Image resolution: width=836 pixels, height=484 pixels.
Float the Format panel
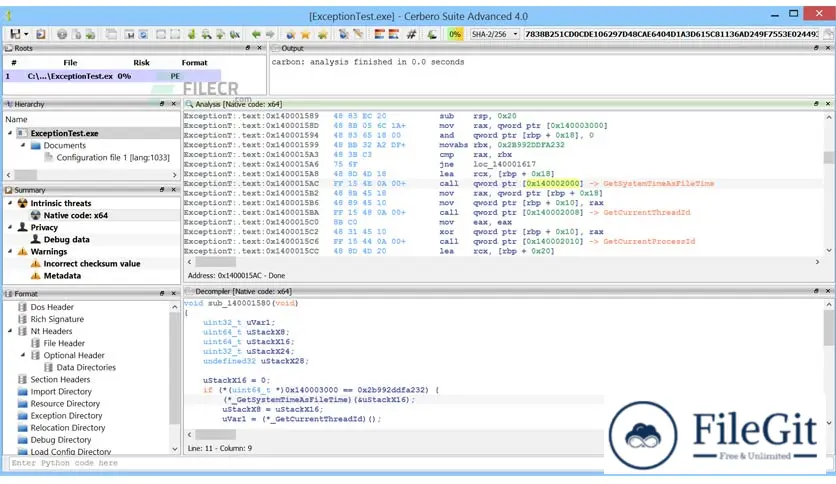162,294
